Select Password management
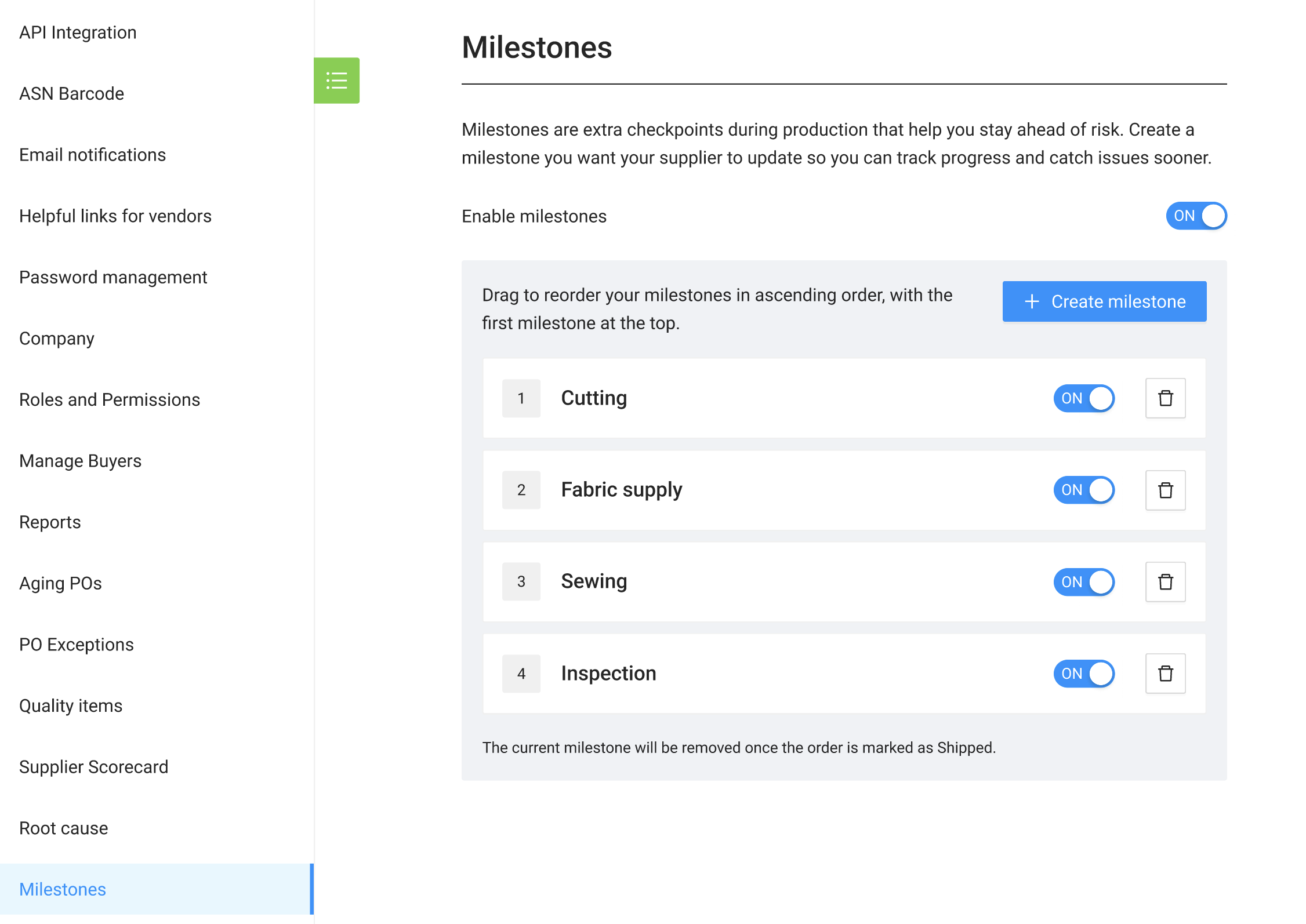1306x924 pixels. click(113, 277)
